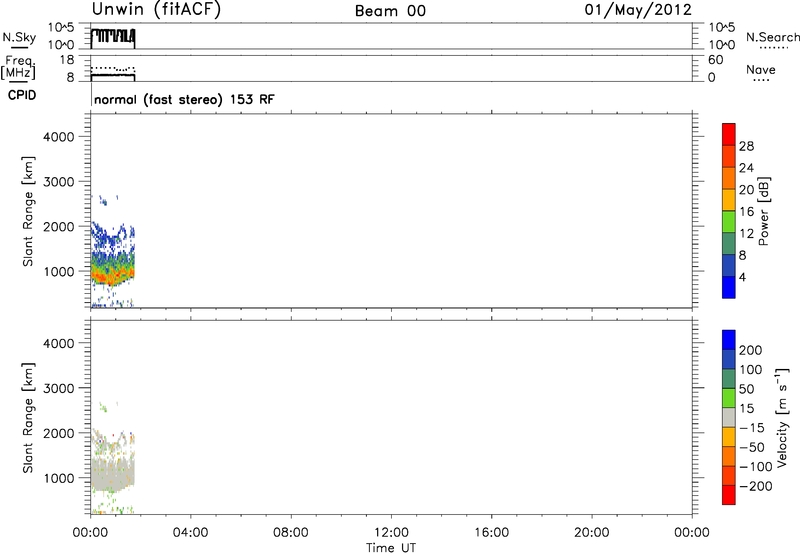
Task: Click the '3000' tick label on velocity plot
Action: pos(58,388)
